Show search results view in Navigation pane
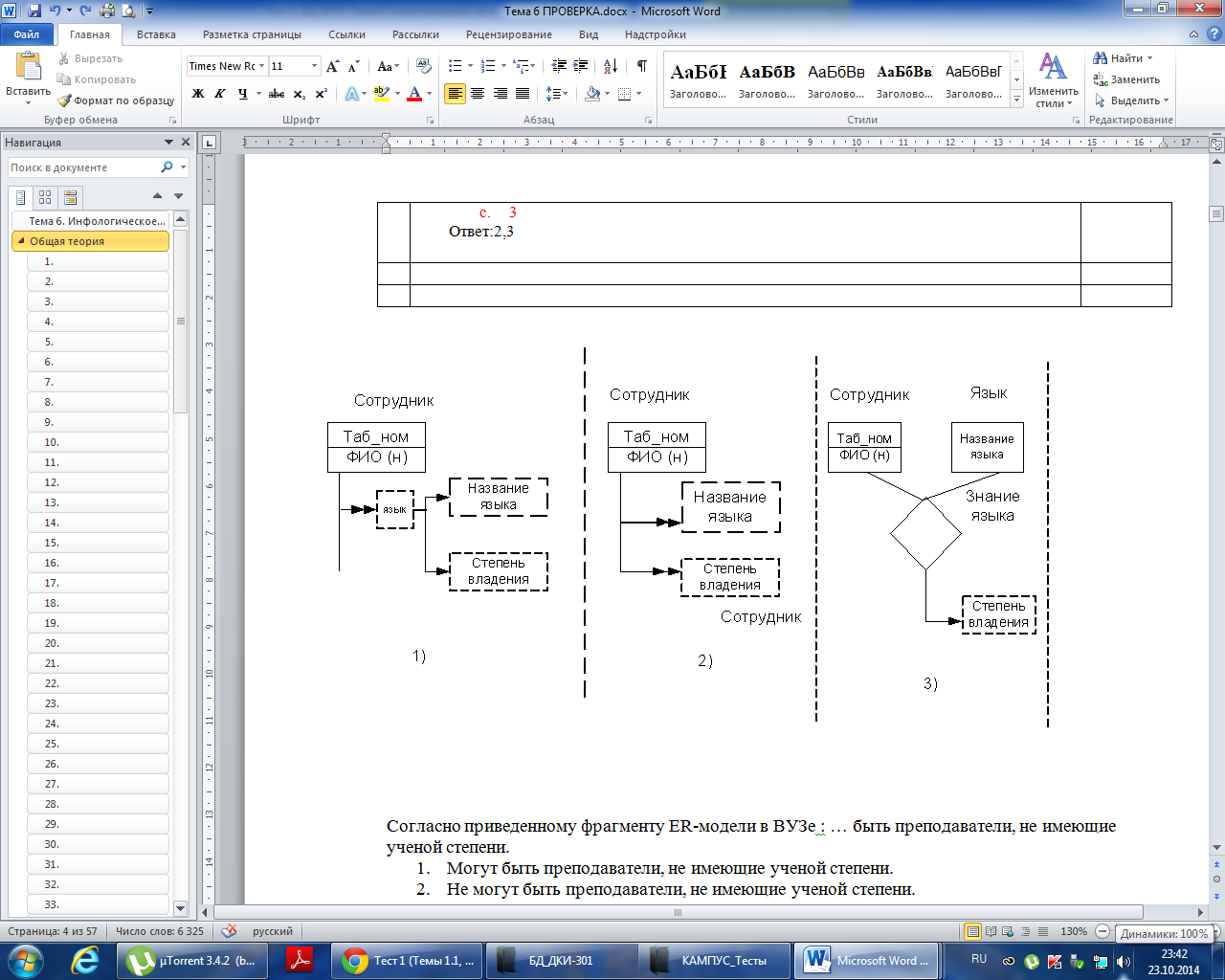The height and width of the screenshot is (980, 1225). [70, 197]
